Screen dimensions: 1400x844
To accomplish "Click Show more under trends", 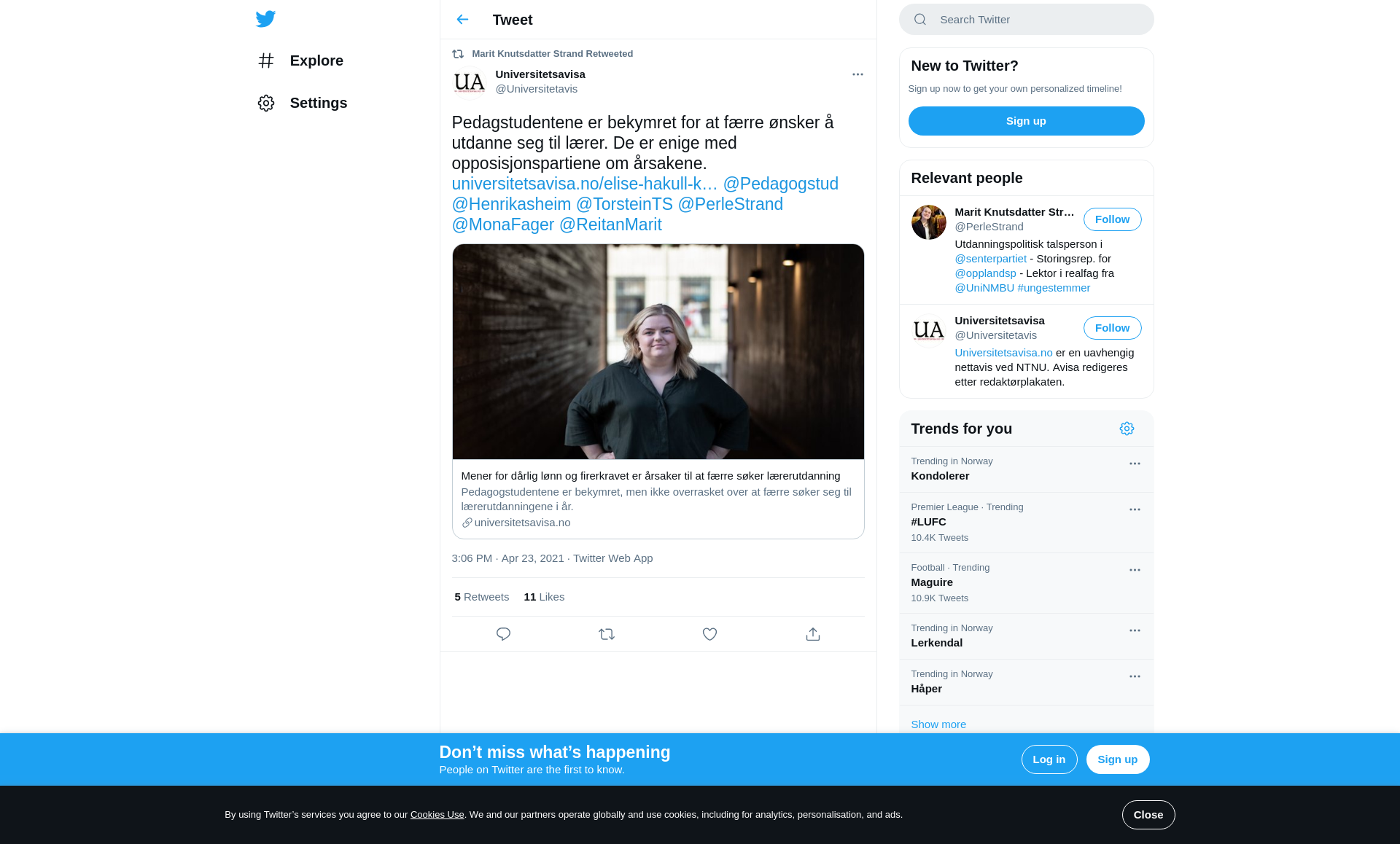I will (x=938, y=724).
